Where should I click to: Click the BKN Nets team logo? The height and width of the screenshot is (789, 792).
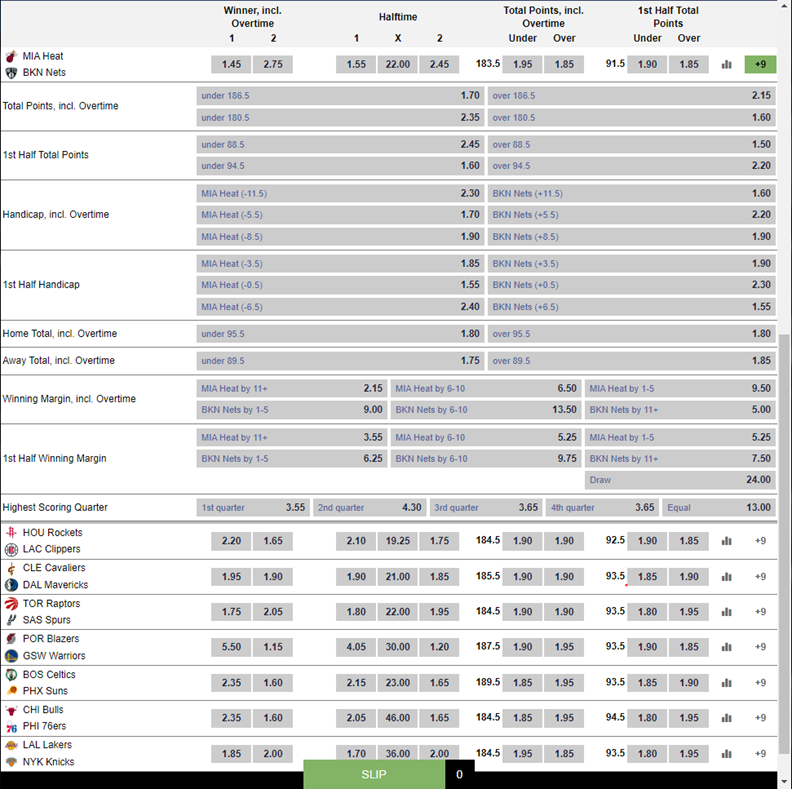pos(11,73)
